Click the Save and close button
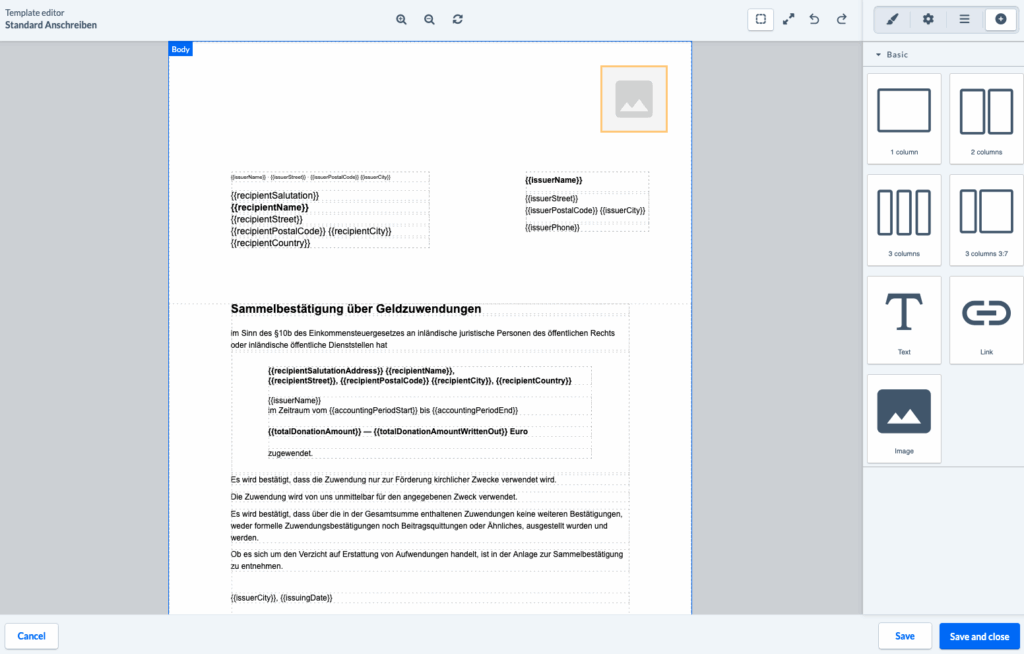Image resolution: width=1024 pixels, height=654 pixels. [x=978, y=636]
